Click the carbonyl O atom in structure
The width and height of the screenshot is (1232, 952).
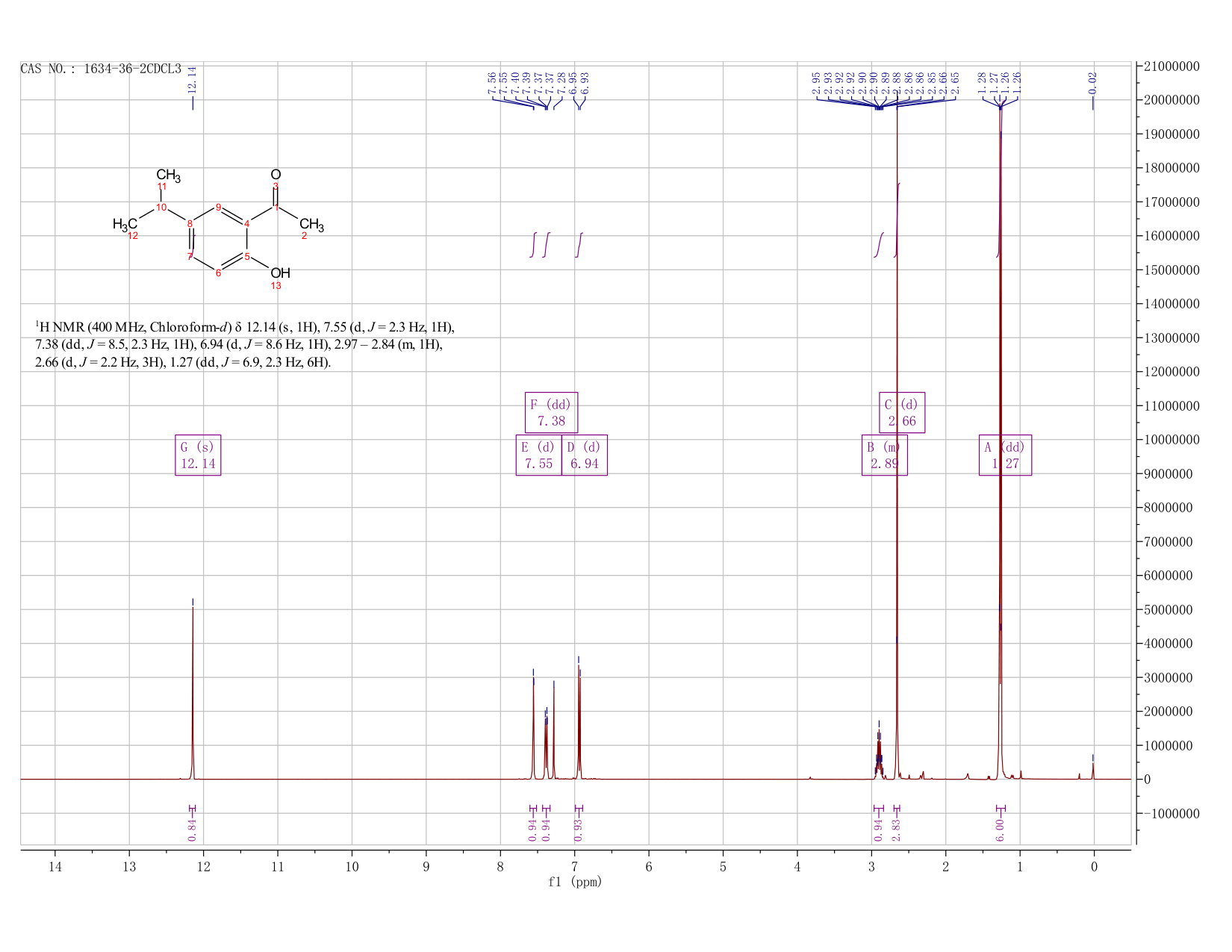tap(276, 174)
